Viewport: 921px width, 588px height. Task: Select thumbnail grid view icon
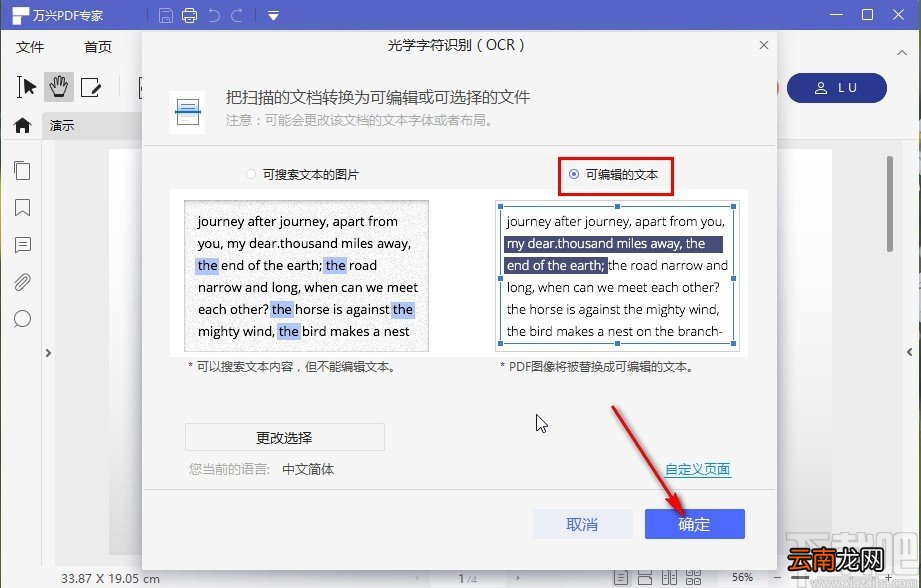(693, 578)
